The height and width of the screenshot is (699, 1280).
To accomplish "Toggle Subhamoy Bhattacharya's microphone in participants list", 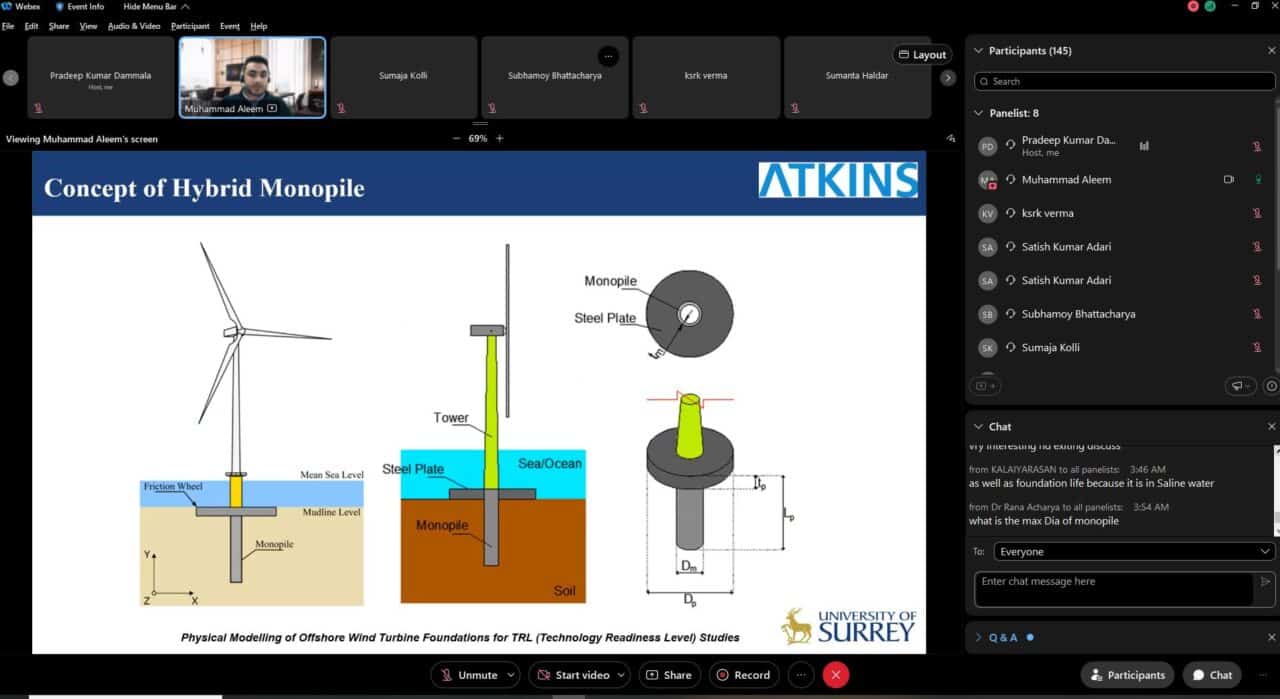I will (x=1257, y=314).
